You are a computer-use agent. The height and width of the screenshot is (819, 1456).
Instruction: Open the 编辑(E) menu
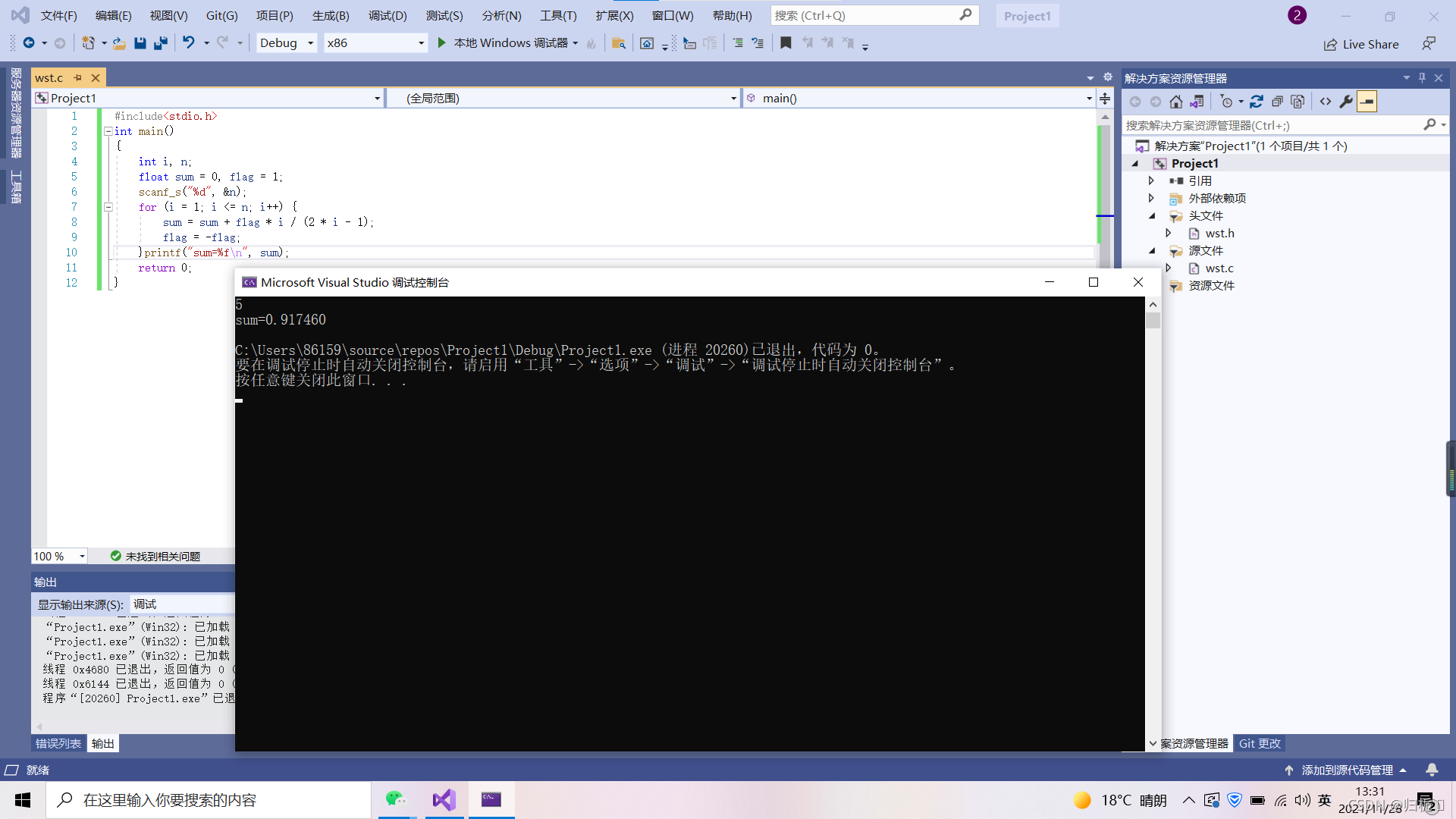(113, 15)
